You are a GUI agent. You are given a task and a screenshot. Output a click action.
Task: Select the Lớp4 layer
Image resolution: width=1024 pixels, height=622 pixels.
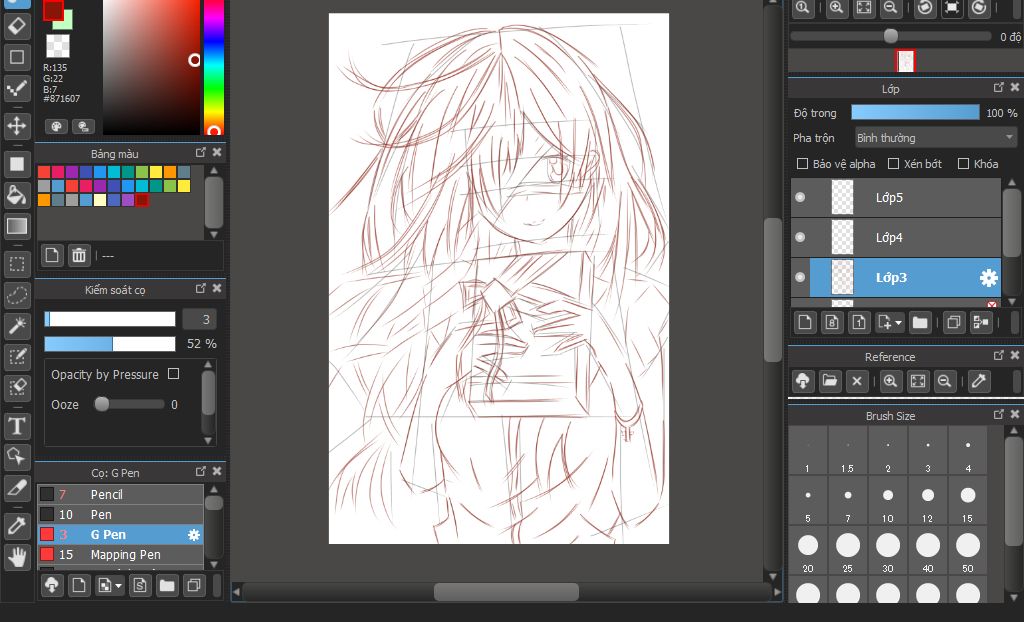(895, 237)
